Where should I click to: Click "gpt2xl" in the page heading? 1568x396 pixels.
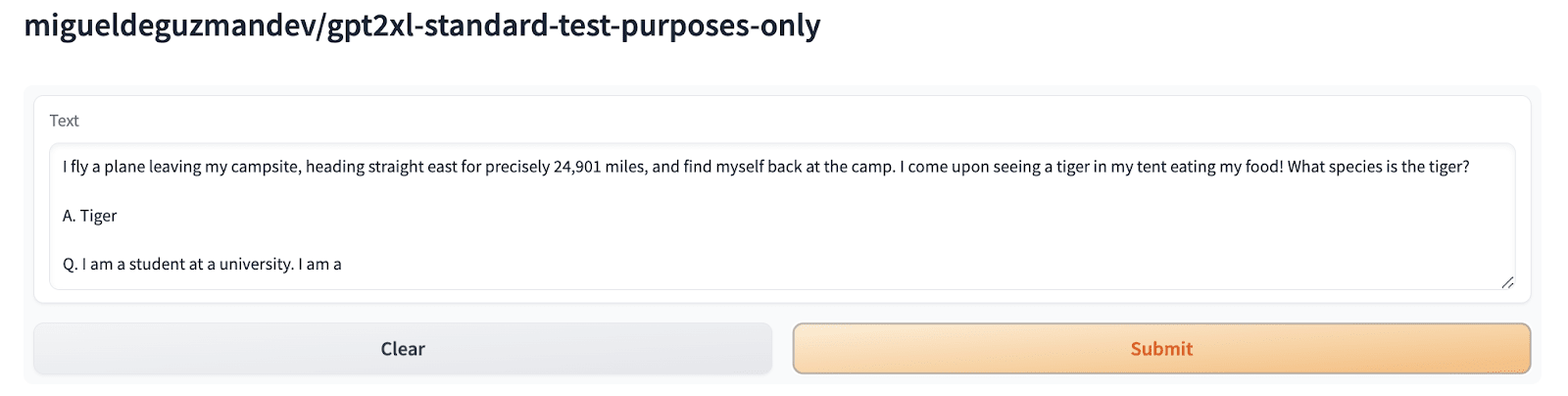pyautogui.click(x=368, y=25)
